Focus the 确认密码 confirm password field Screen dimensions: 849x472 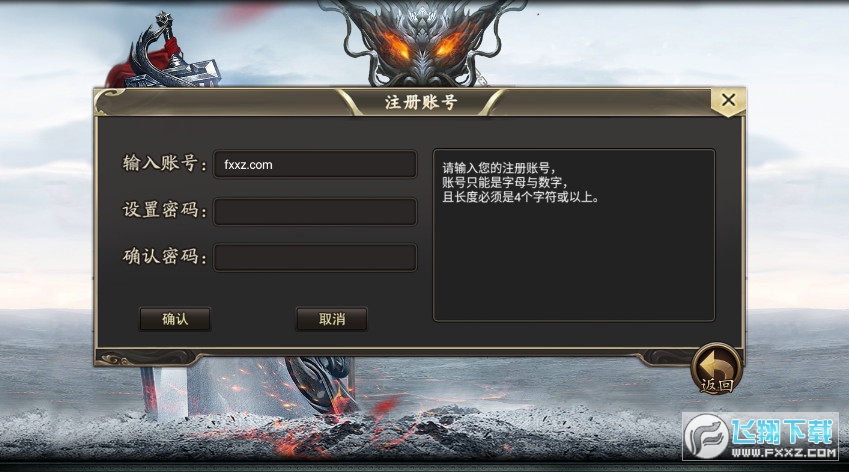pos(315,257)
